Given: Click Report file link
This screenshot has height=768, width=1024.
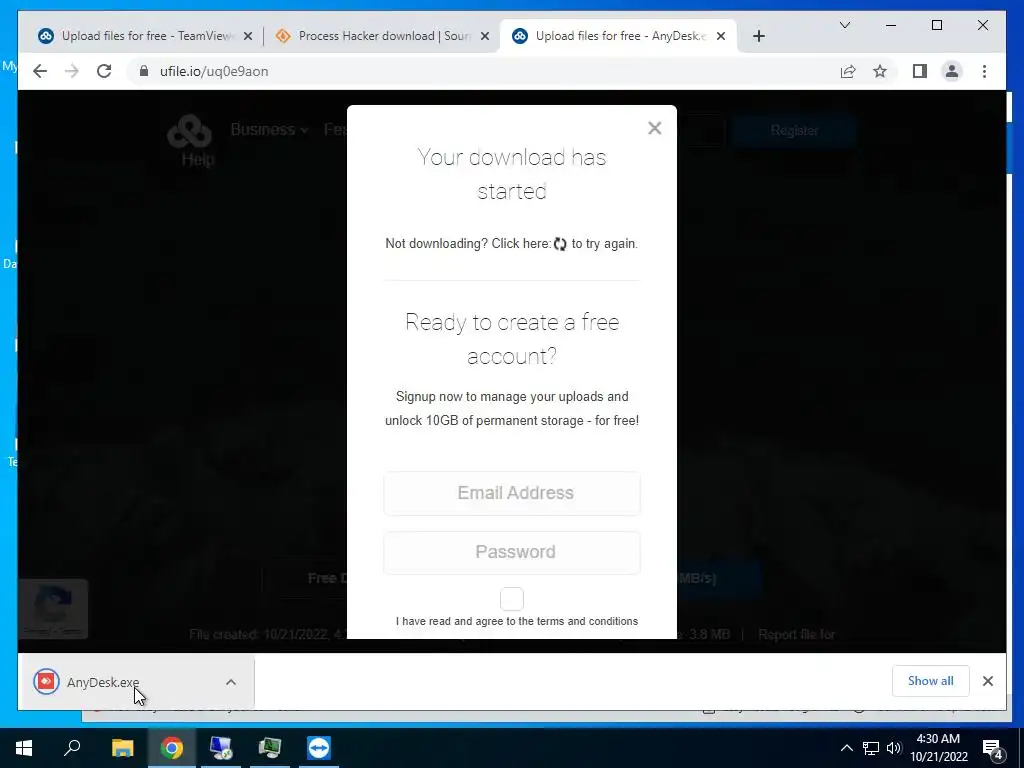Looking at the screenshot, I should 797,634.
